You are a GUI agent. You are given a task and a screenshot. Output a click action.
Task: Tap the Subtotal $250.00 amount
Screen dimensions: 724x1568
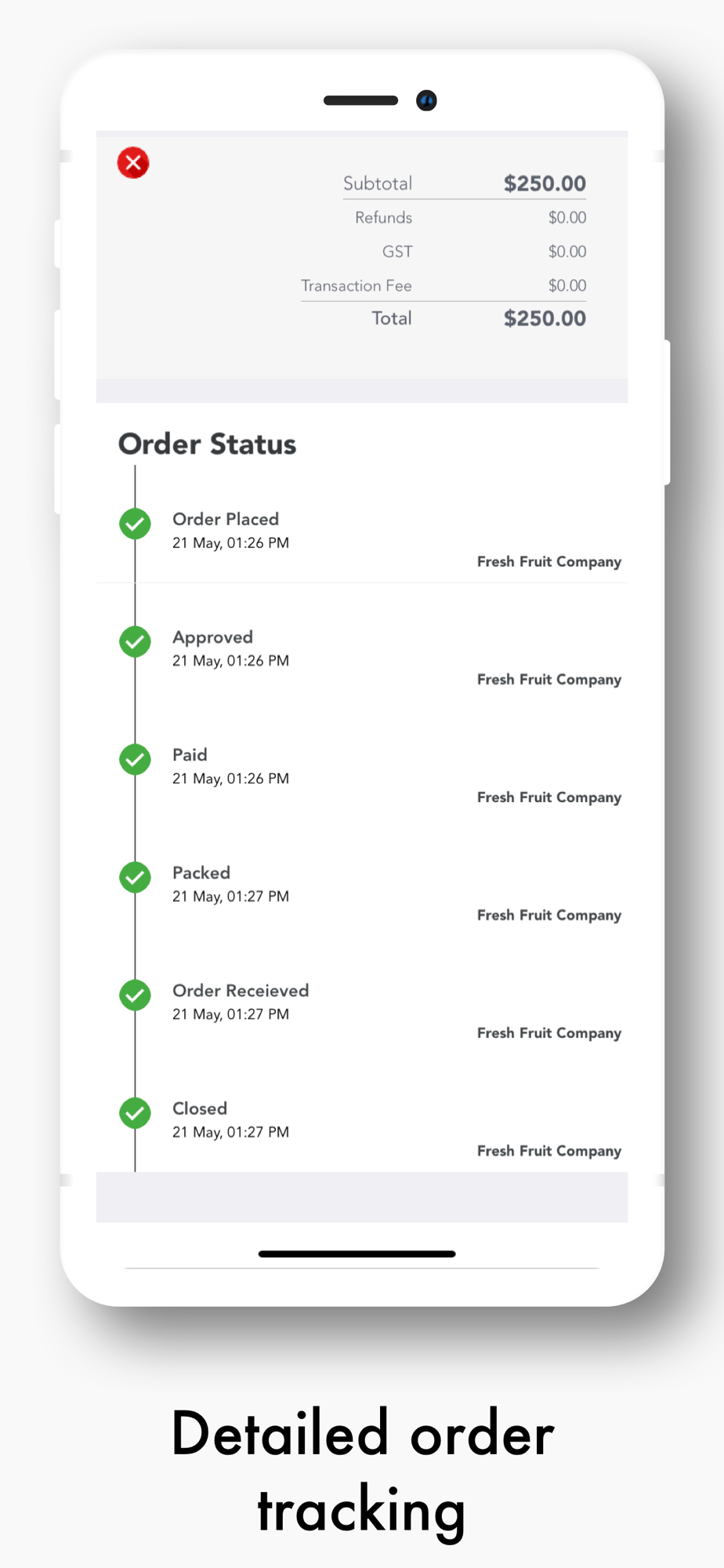545,183
